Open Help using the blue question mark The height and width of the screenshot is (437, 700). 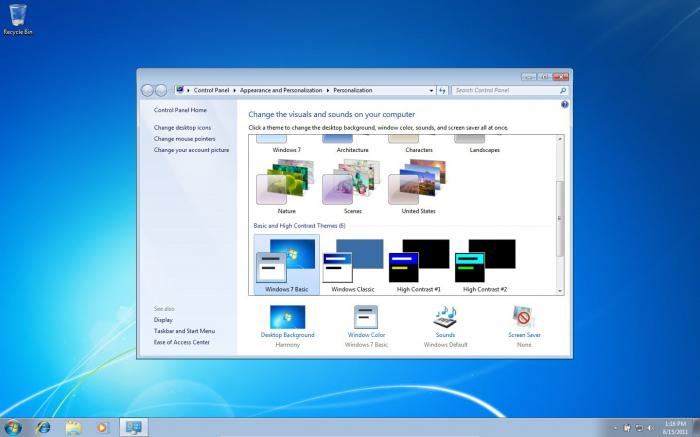[564, 104]
